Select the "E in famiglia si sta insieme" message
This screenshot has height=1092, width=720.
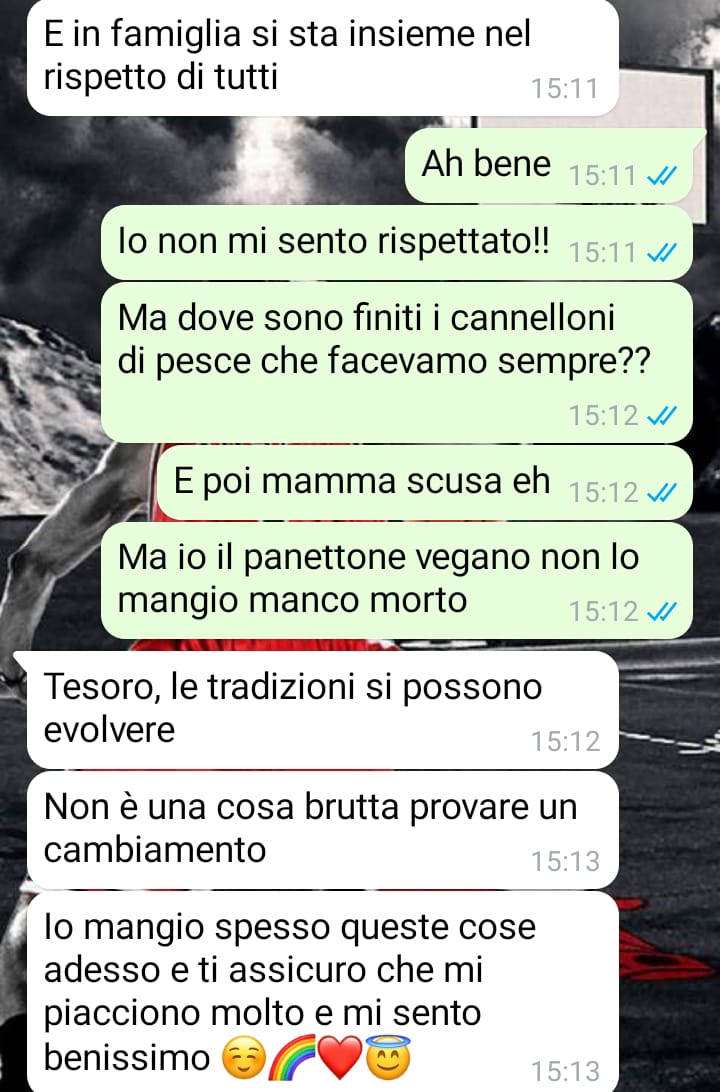pyautogui.click(x=323, y=57)
